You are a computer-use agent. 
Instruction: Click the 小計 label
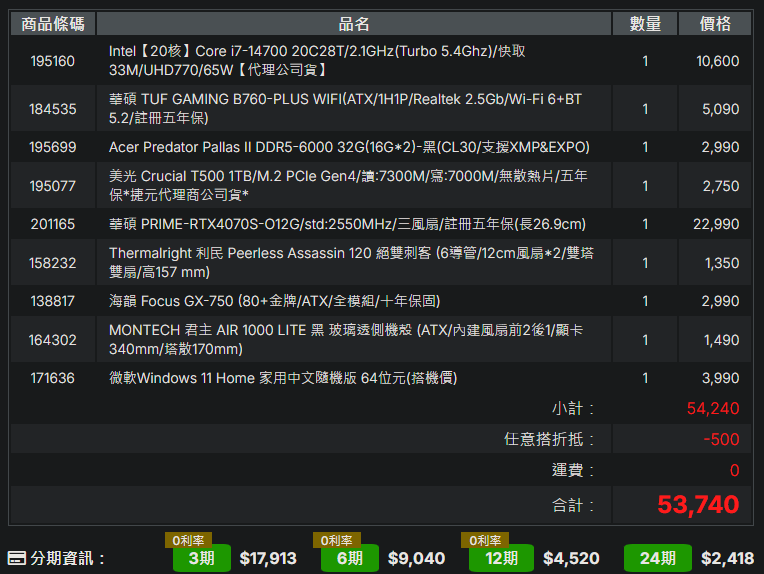pos(573,408)
